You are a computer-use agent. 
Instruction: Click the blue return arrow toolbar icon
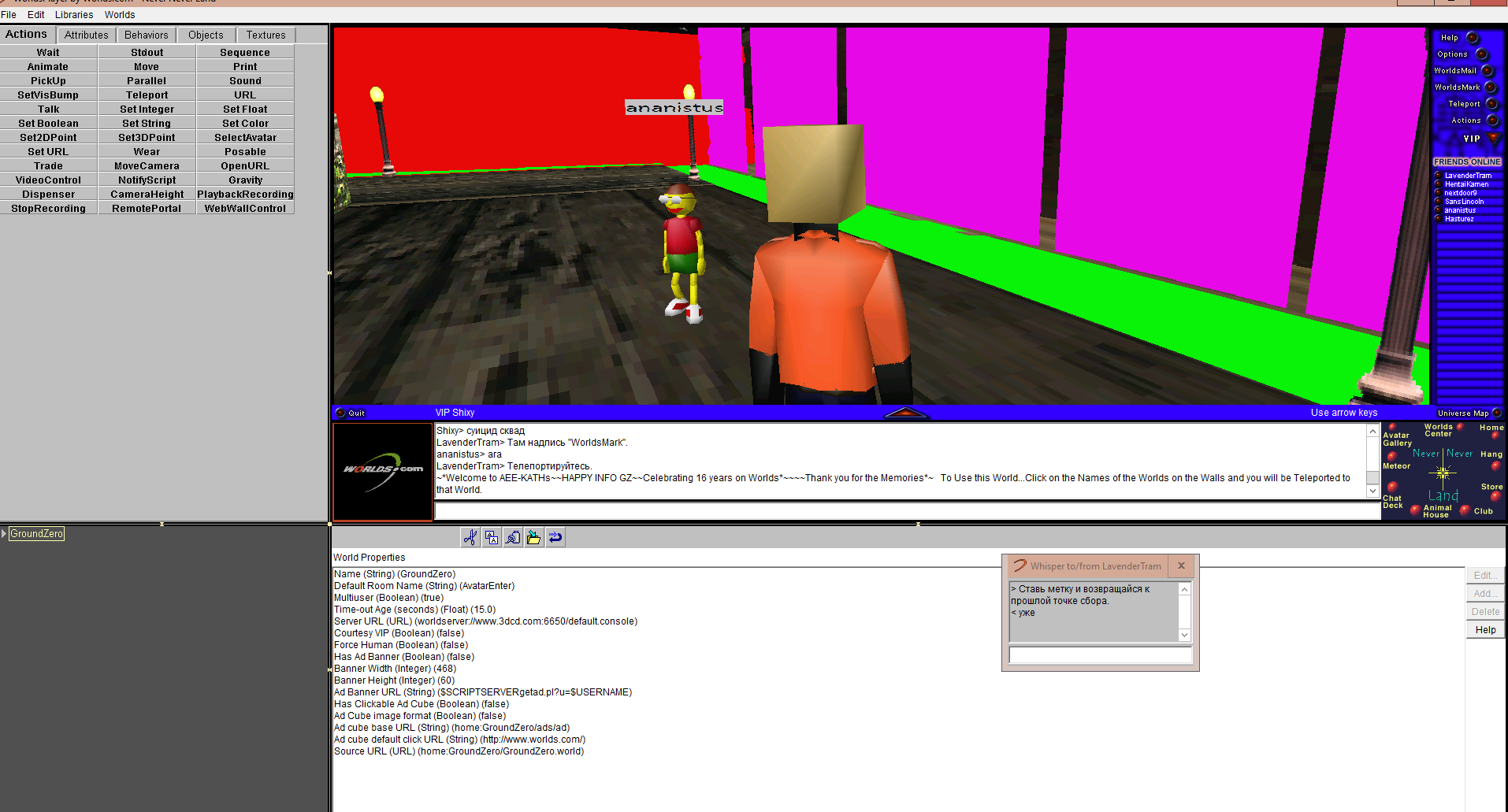[x=555, y=537]
